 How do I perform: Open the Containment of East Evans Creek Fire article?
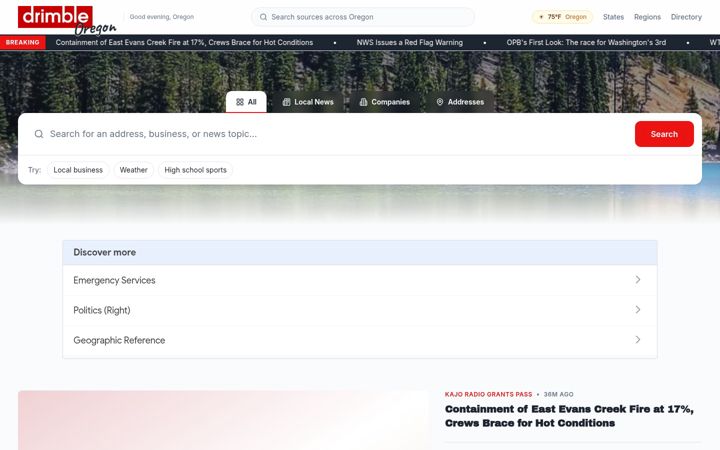[569, 416]
